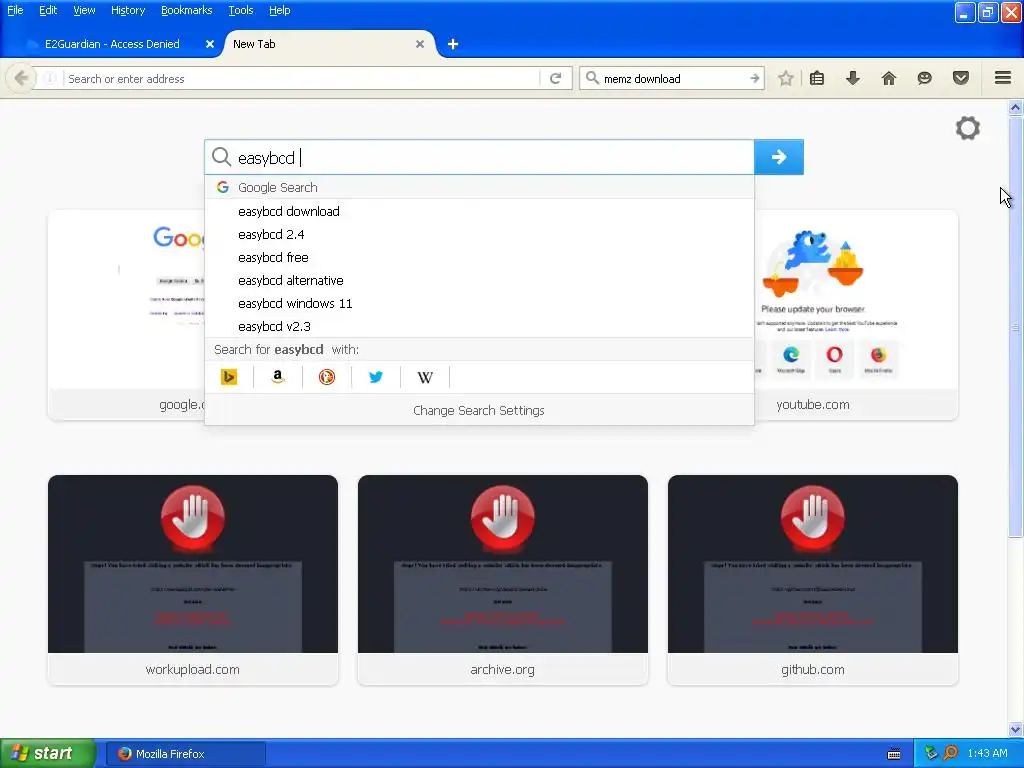Choose suggestion easybcd v2.3
Image resolution: width=1024 pixels, height=768 pixels.
479,326
